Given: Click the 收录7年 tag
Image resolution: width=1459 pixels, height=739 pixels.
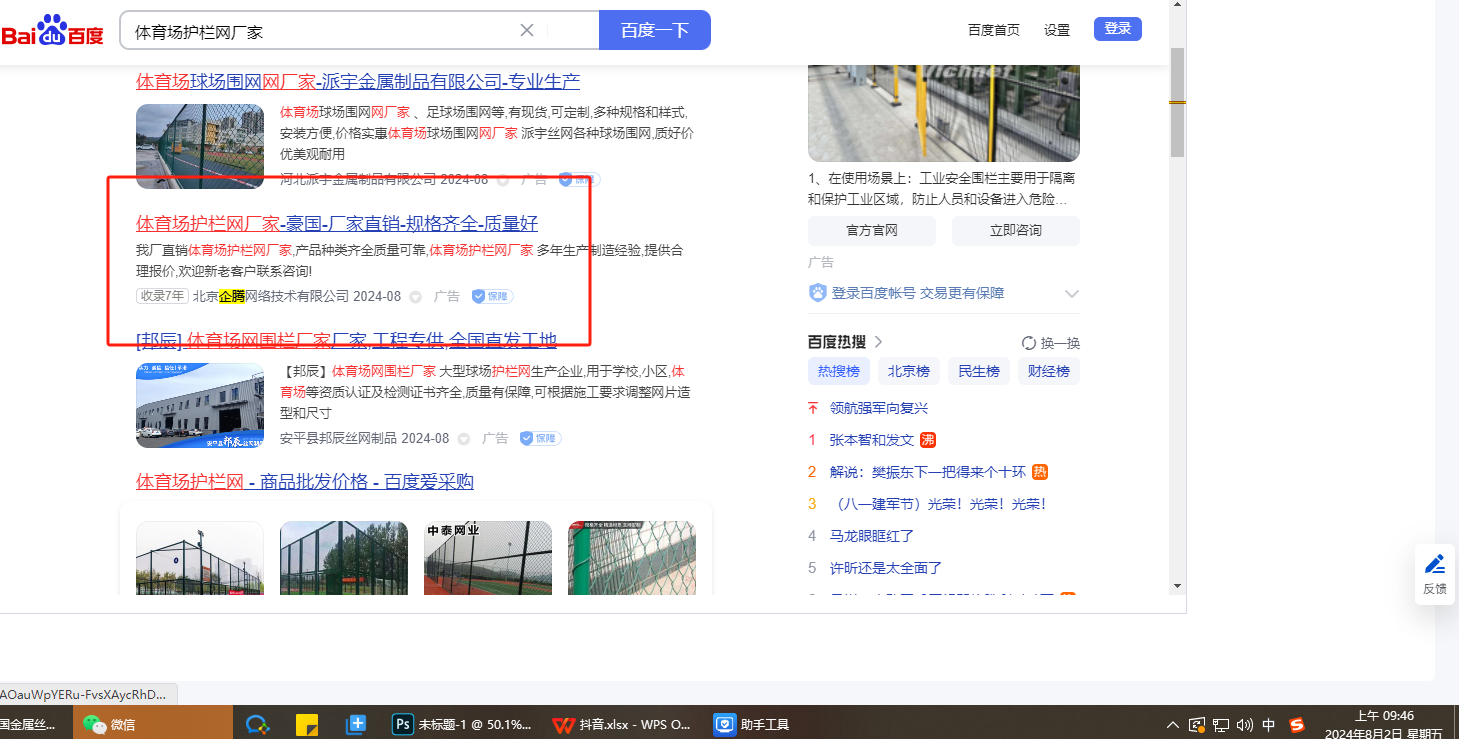Looking at the screenshot, I should pyautogui.click(x=162, y=296).
